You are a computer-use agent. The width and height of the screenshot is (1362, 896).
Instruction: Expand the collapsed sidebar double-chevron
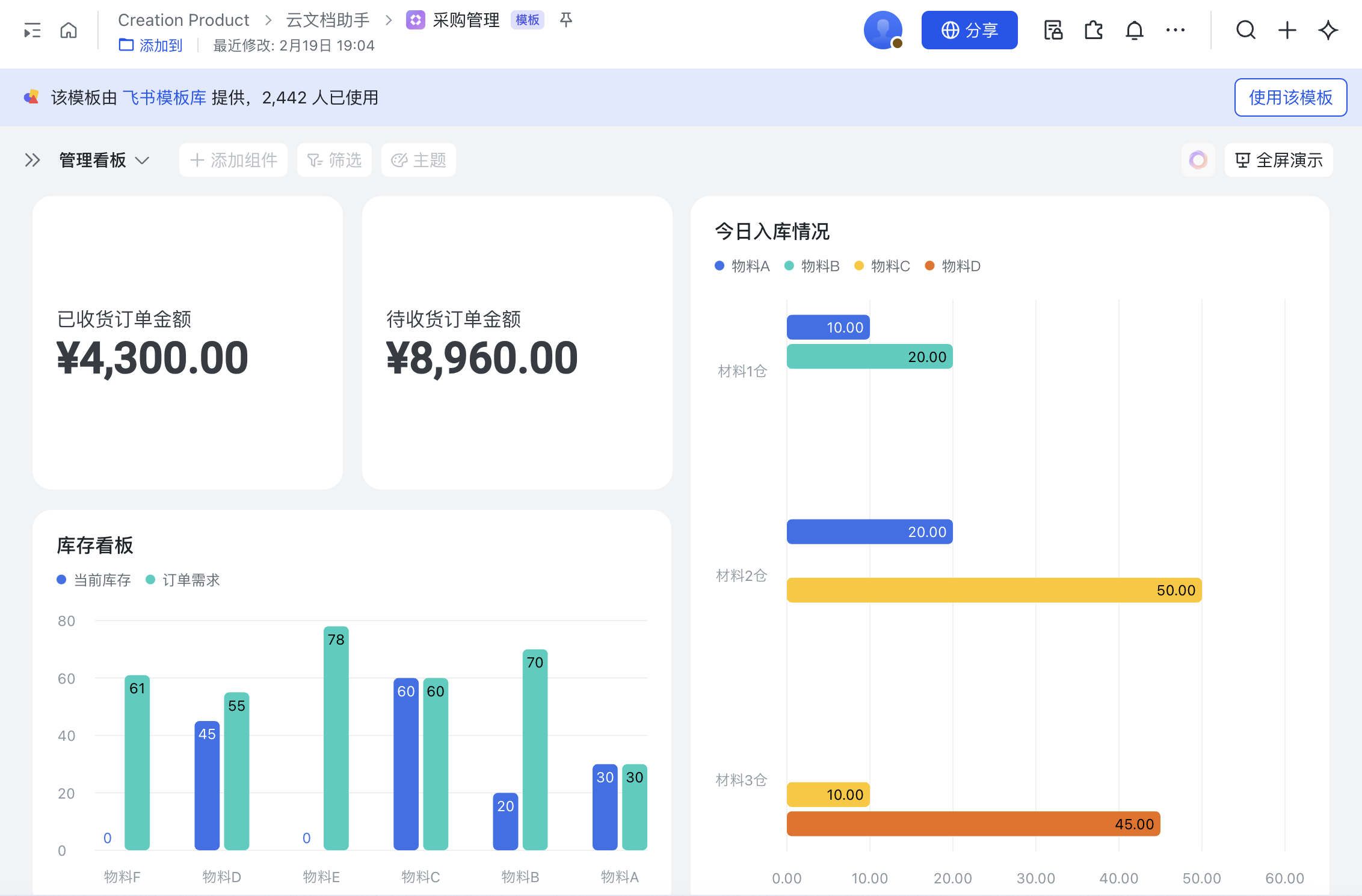click(32, 160)
